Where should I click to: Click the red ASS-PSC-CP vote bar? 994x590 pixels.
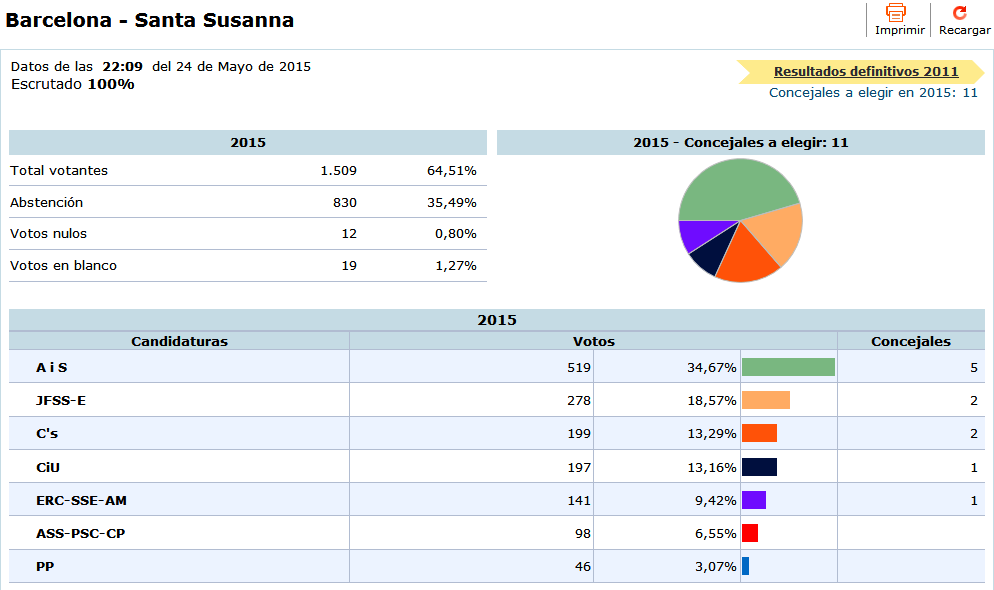(749, 533)
